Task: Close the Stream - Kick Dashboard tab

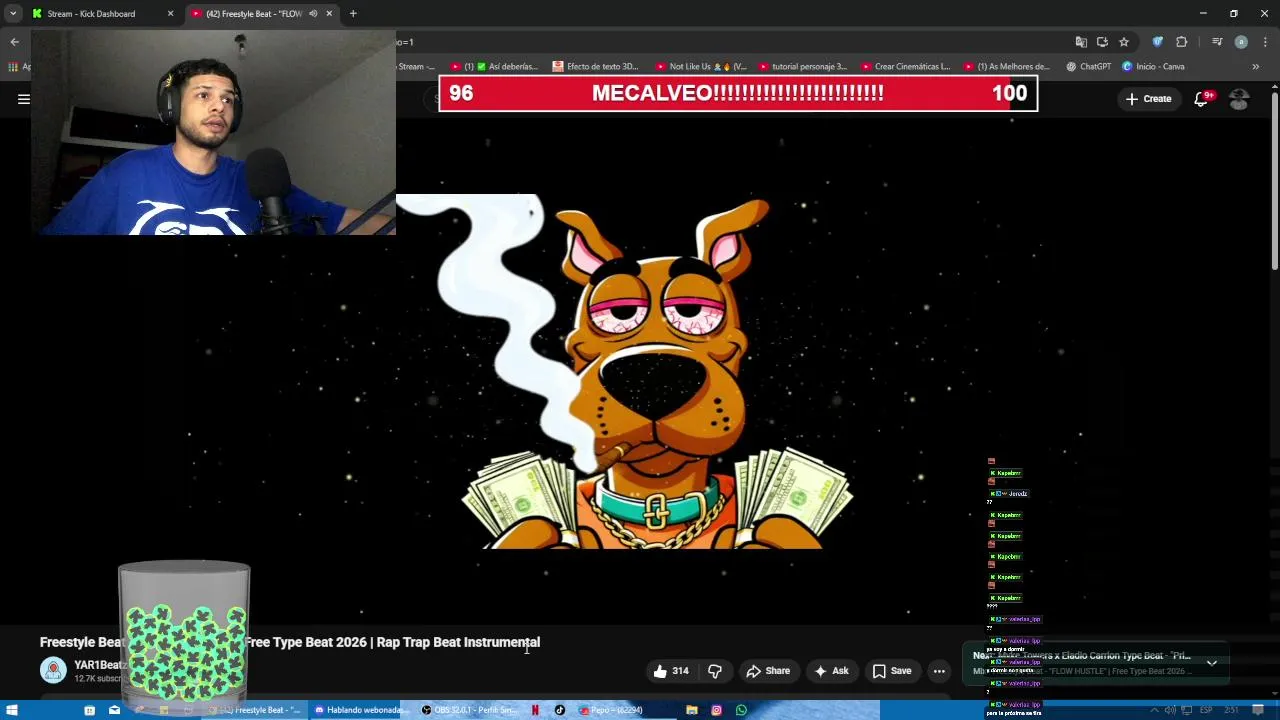Action: (x=170, y=14)
